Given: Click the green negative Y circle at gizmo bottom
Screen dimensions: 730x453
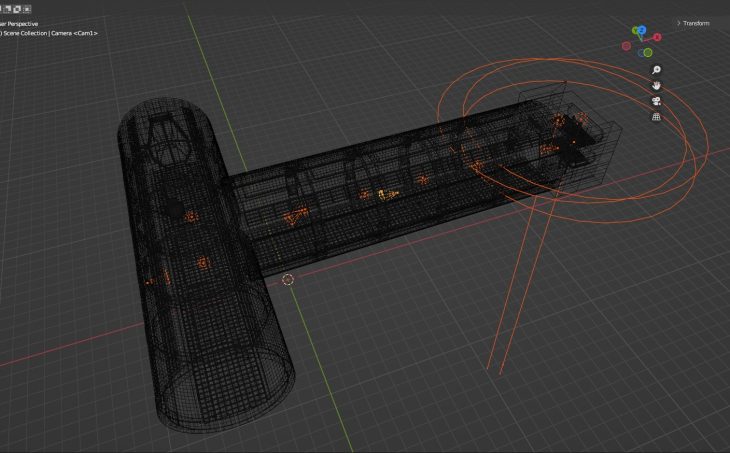Looking at the screenshot, I should click(x=648, y=52).
